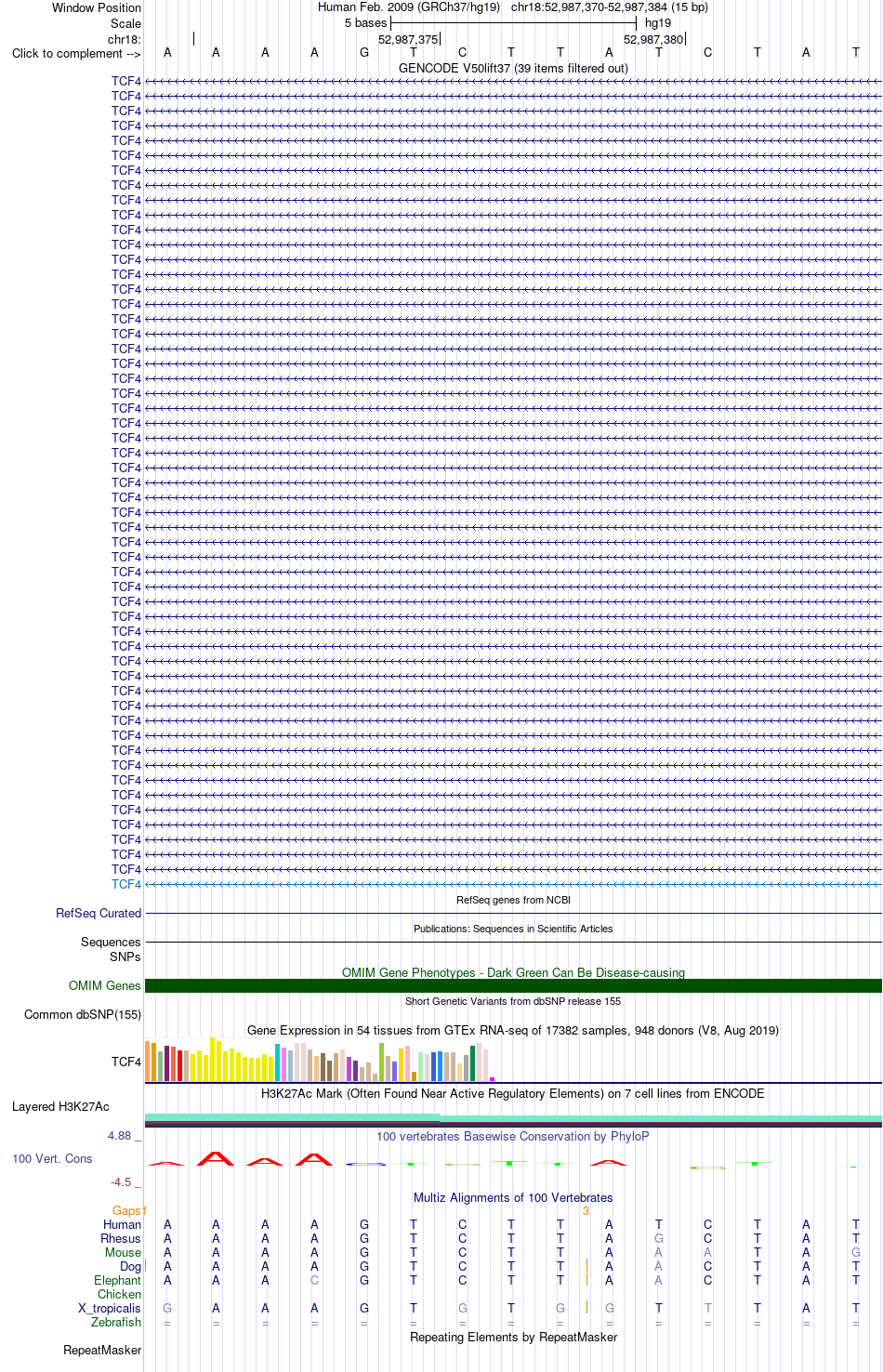The image size is (883, 1372).
Task: Click the -4.5 PhyloP lower scale value
Action: pos(125,1181)
